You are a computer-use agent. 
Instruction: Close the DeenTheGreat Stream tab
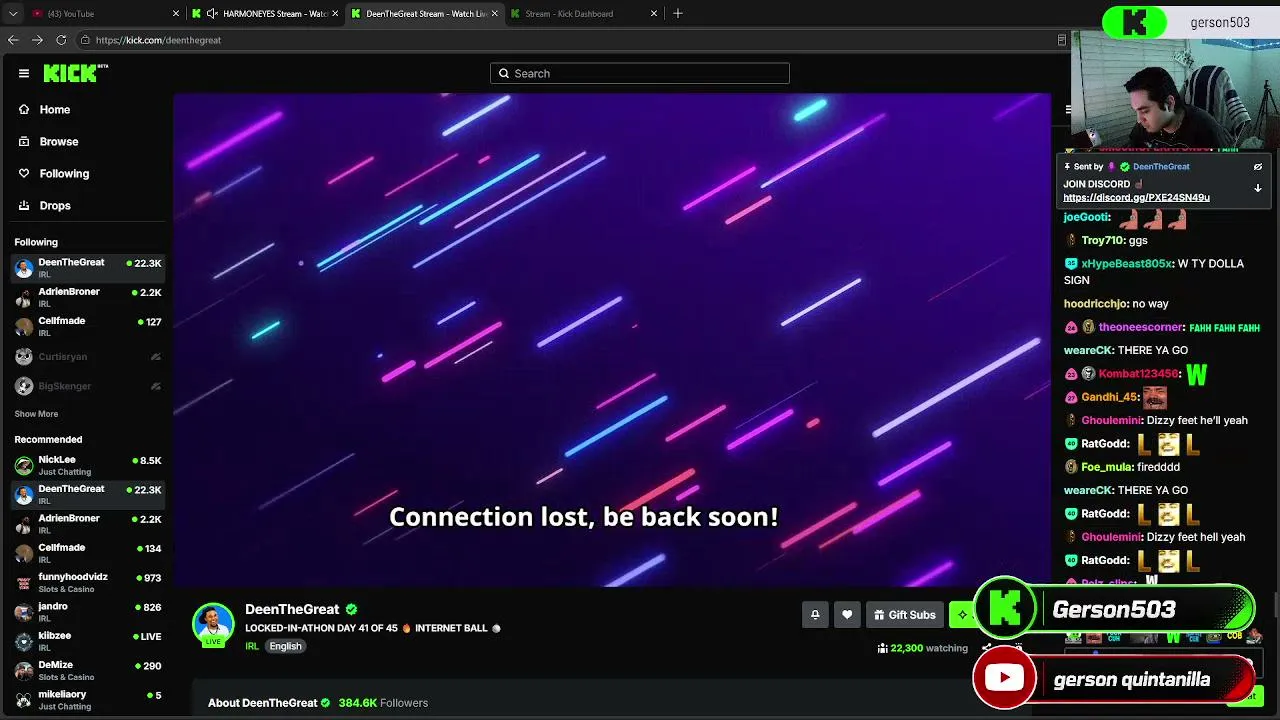pyautogui.click(x=494, y=13)
